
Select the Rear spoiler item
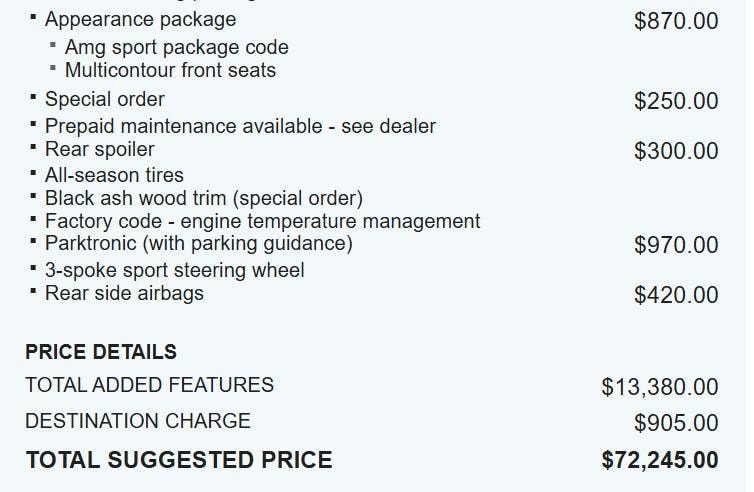[100, 150]
